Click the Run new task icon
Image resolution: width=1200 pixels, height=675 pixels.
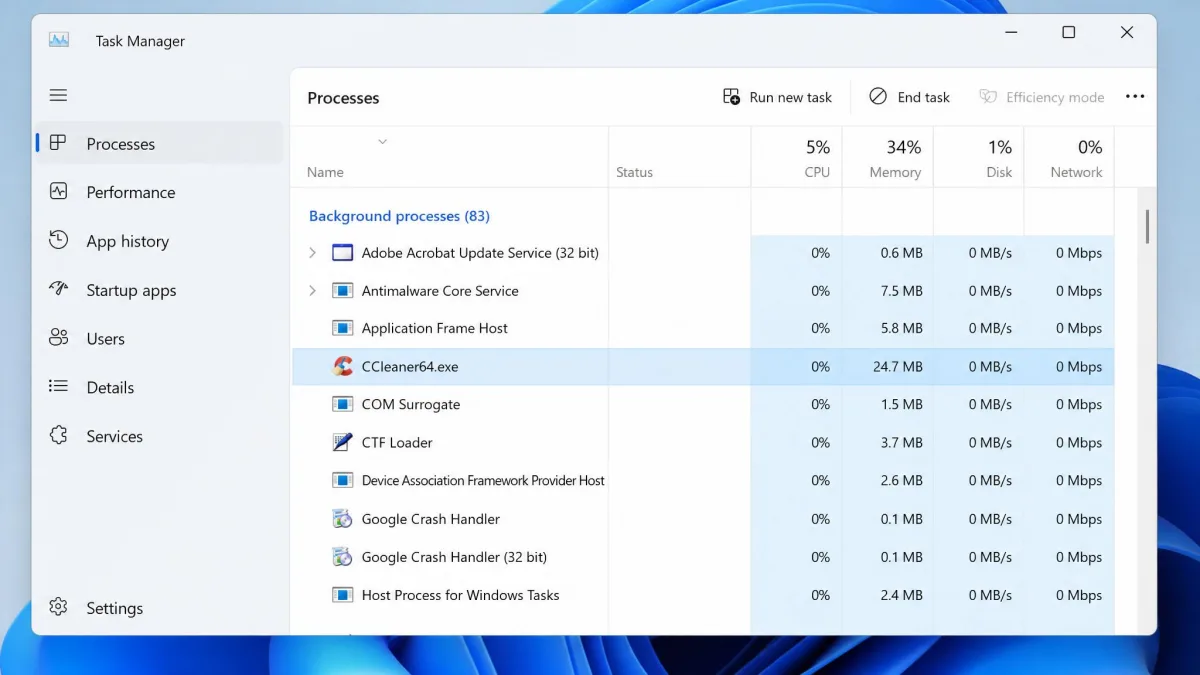click(731, 97)
